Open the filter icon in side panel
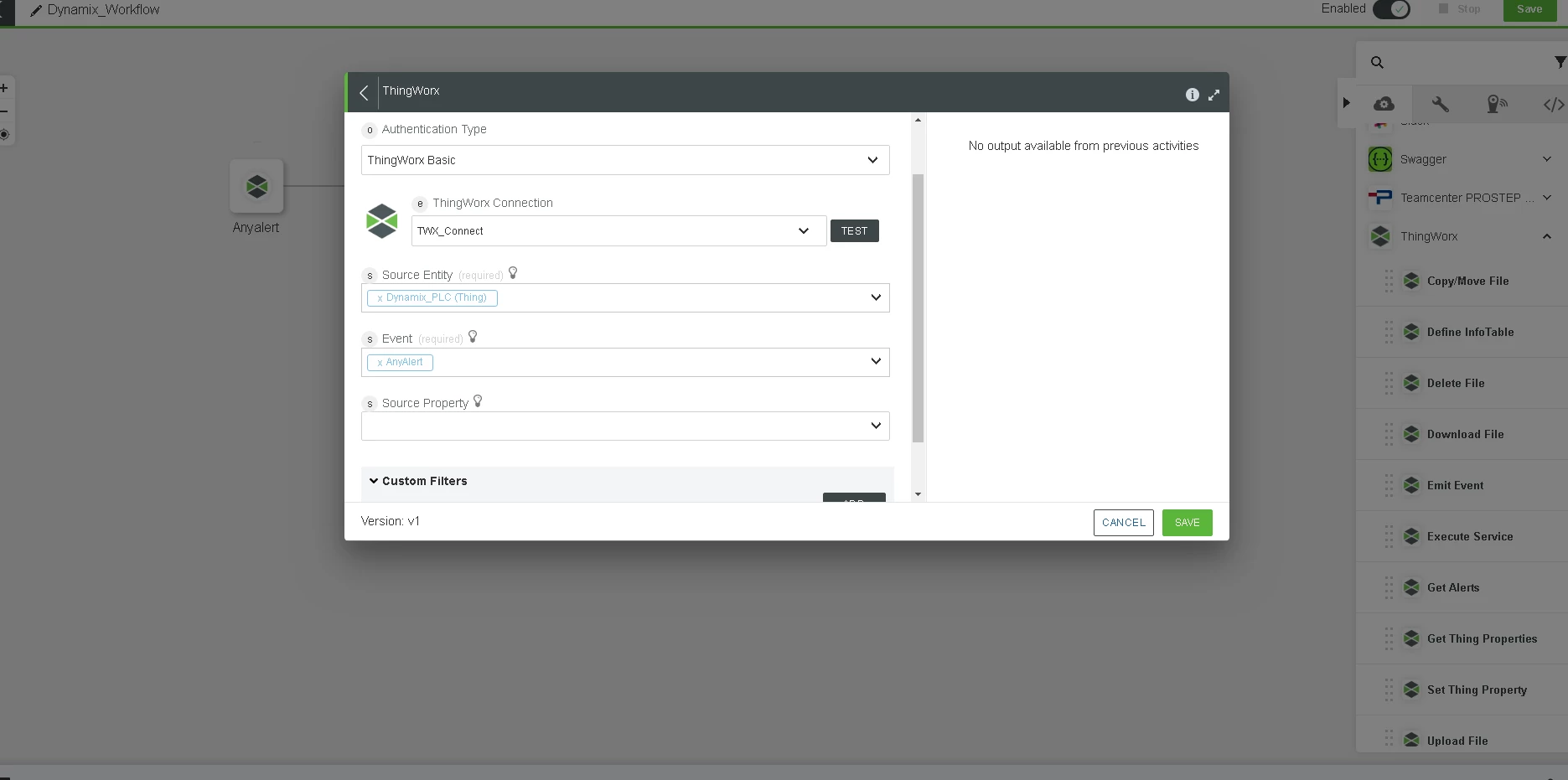The image size is (1568, 780). click(x=1560, y=62)
